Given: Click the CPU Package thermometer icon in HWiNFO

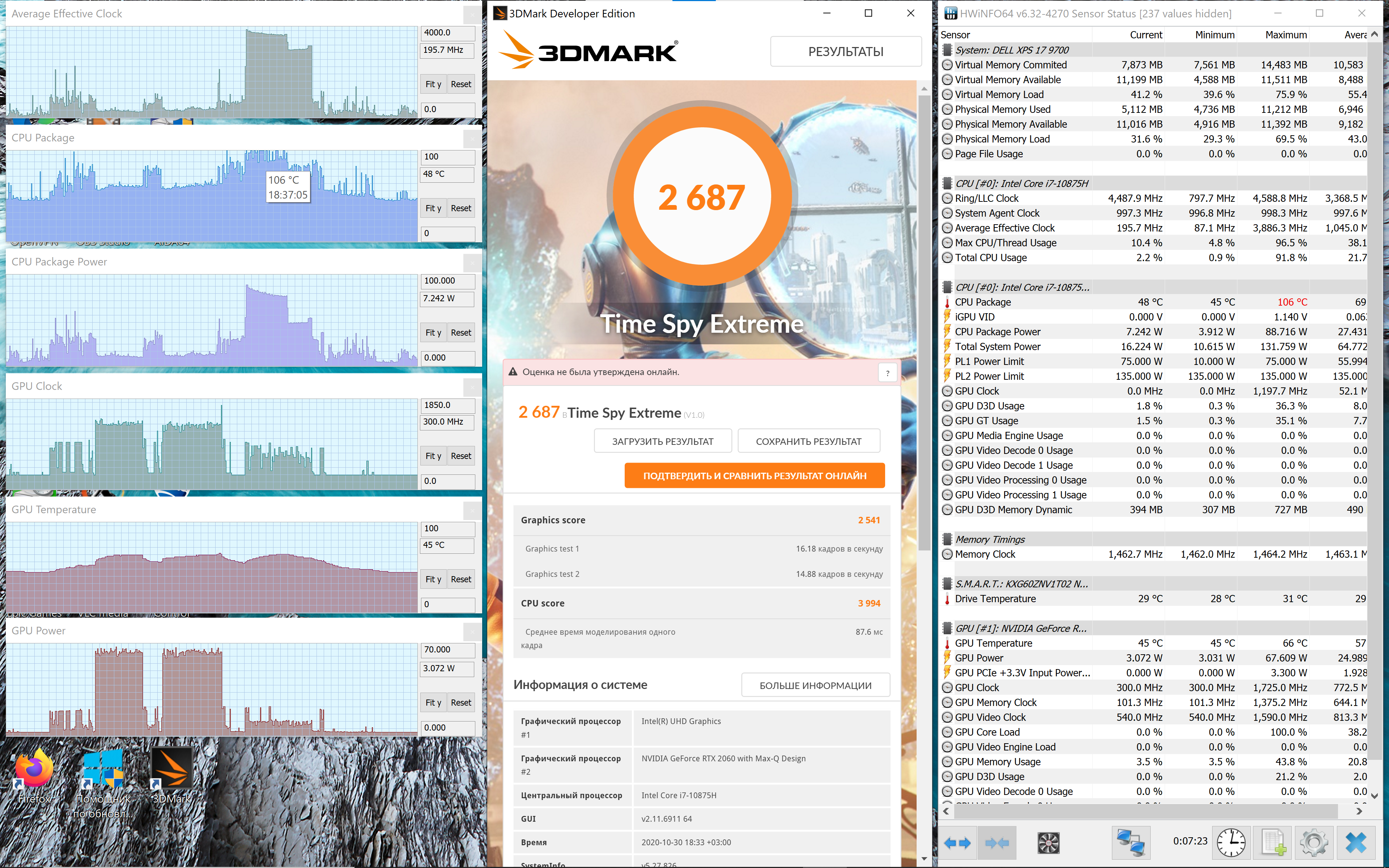Looking at the screenshot, I should click(947, 302).
